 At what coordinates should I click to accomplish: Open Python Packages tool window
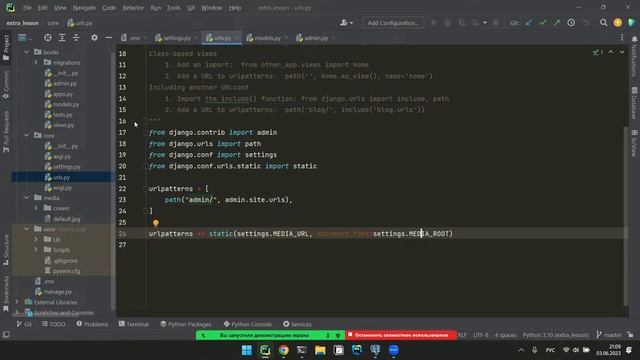coord(186,324)
